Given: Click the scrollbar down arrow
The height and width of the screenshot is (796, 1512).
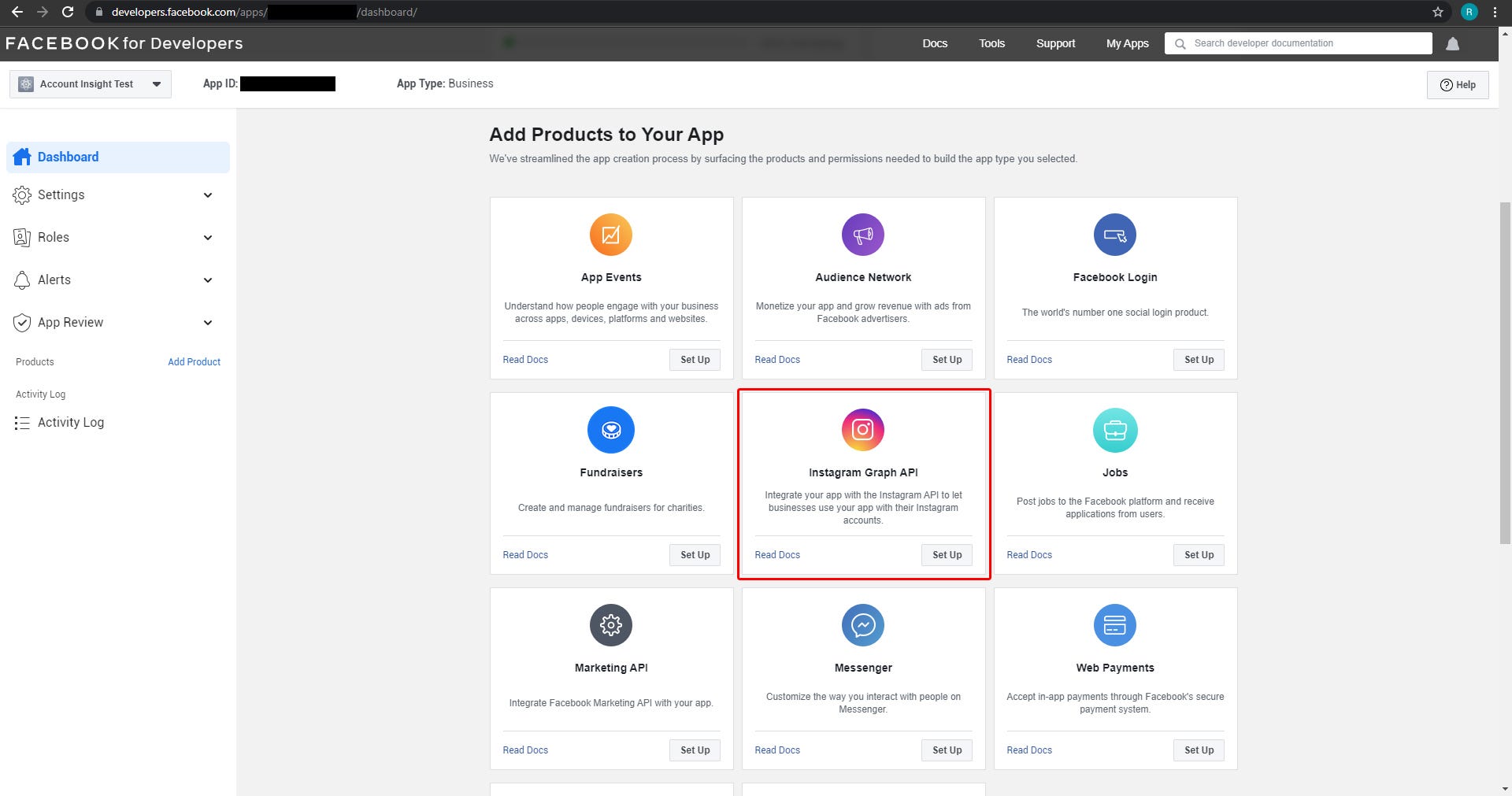Looking at the screenshot, I should [1505, 789].
